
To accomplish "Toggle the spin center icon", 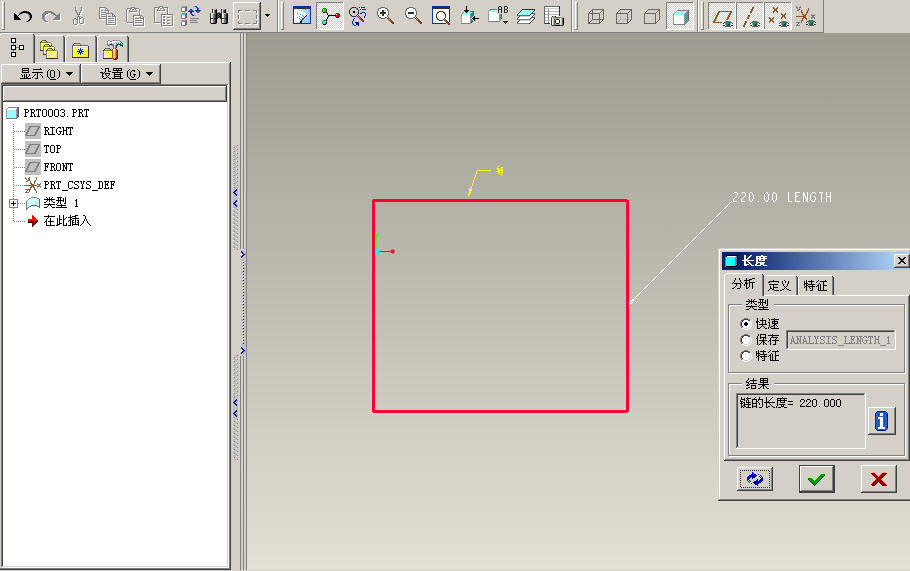I will tap(330, 16).
